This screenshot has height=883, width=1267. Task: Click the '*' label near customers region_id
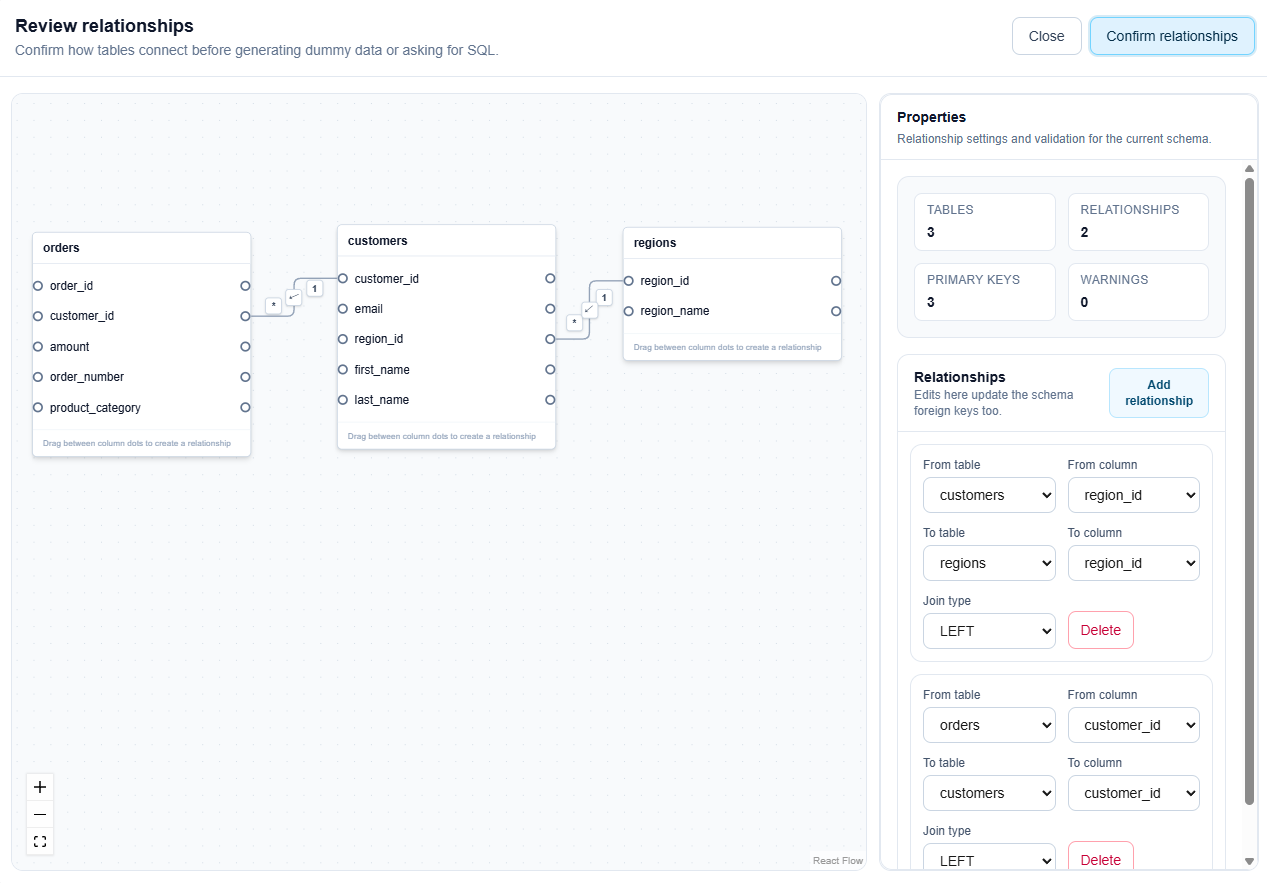tap(574, 323)
